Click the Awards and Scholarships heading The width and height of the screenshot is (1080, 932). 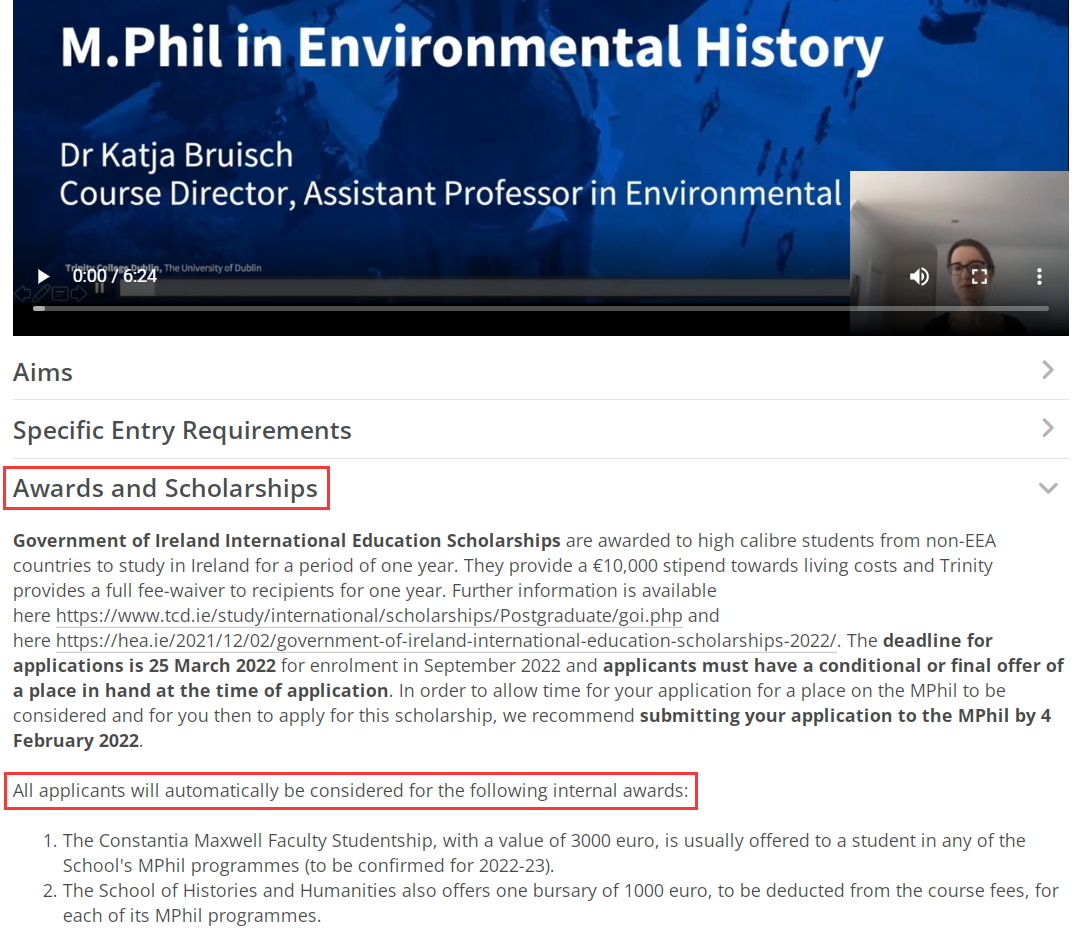click(166, 488)
